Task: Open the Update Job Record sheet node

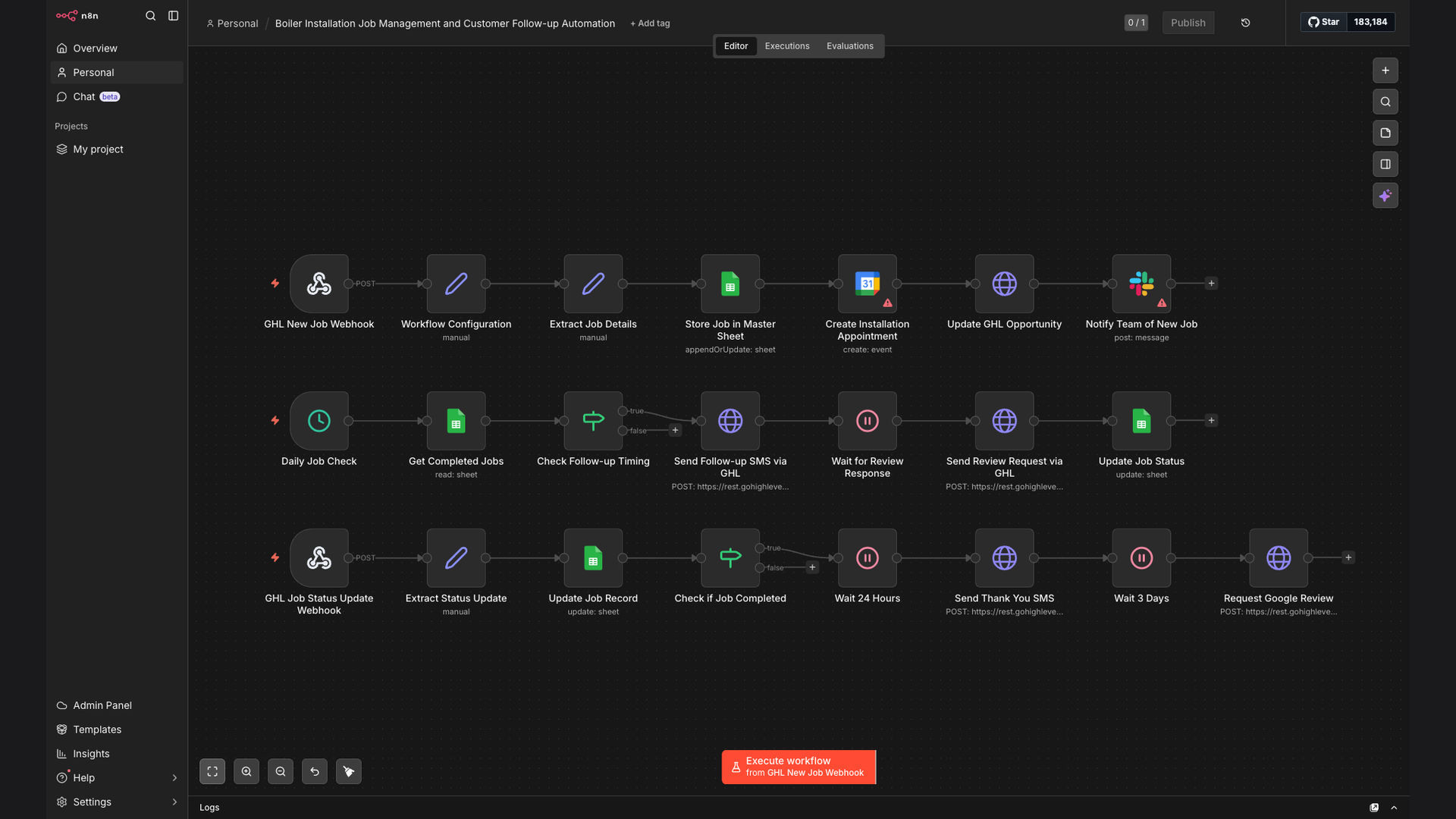Action: click(593, 558)
